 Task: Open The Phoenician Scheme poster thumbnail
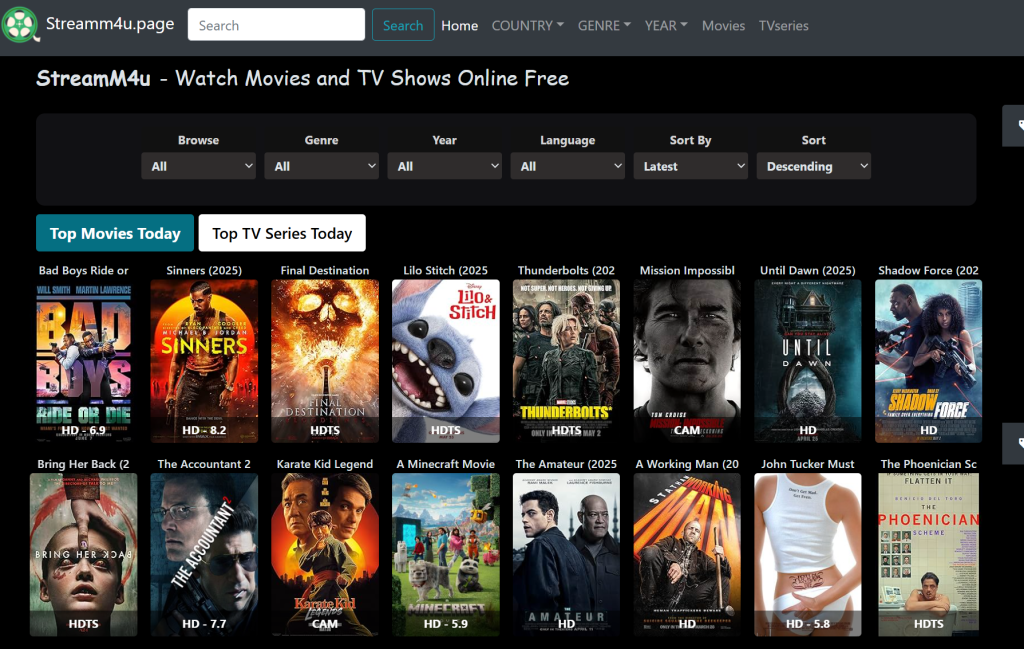(x=929, y=555)
